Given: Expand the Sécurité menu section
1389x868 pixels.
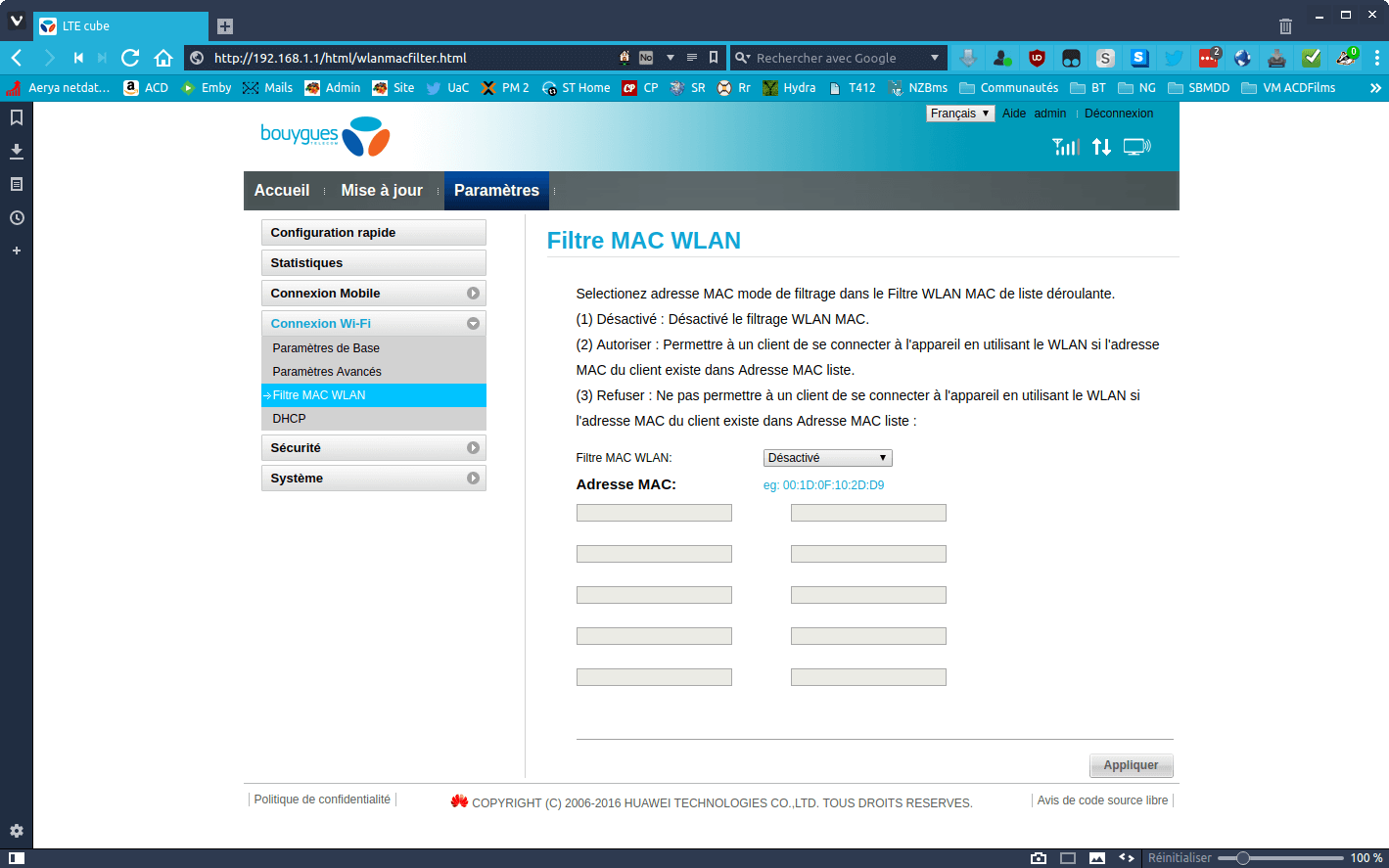Looking at the screenshot, I should (x=373, y=448).
